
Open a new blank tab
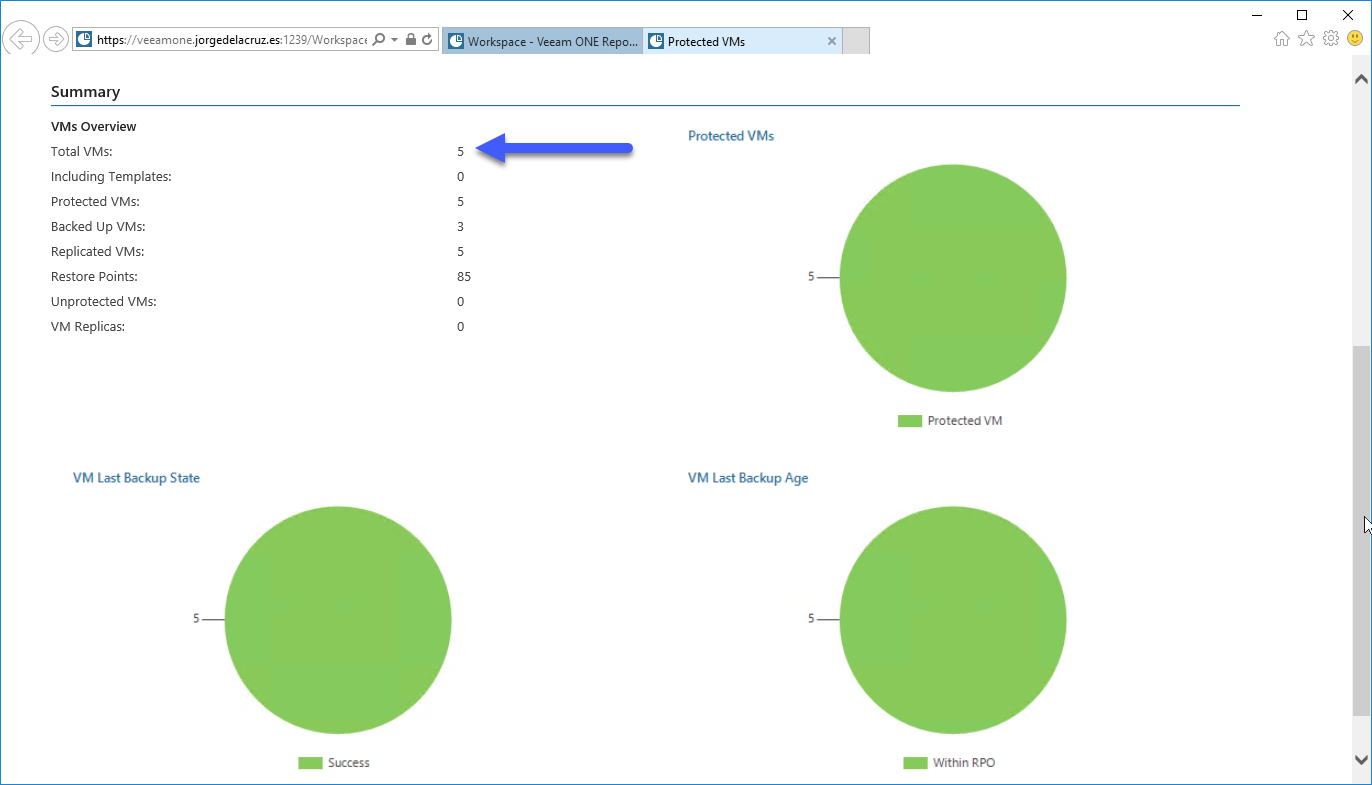point(856,41)
